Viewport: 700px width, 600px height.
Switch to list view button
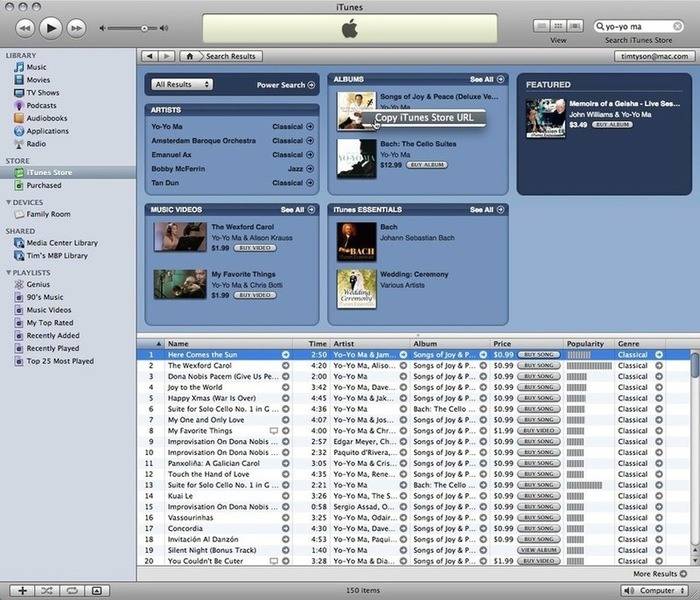(542, 26)
